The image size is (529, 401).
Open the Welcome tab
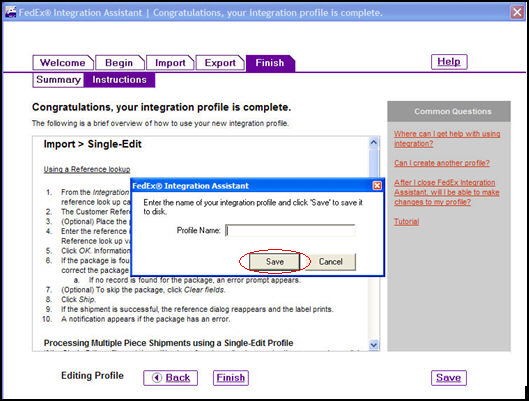[x=63, y=63]
